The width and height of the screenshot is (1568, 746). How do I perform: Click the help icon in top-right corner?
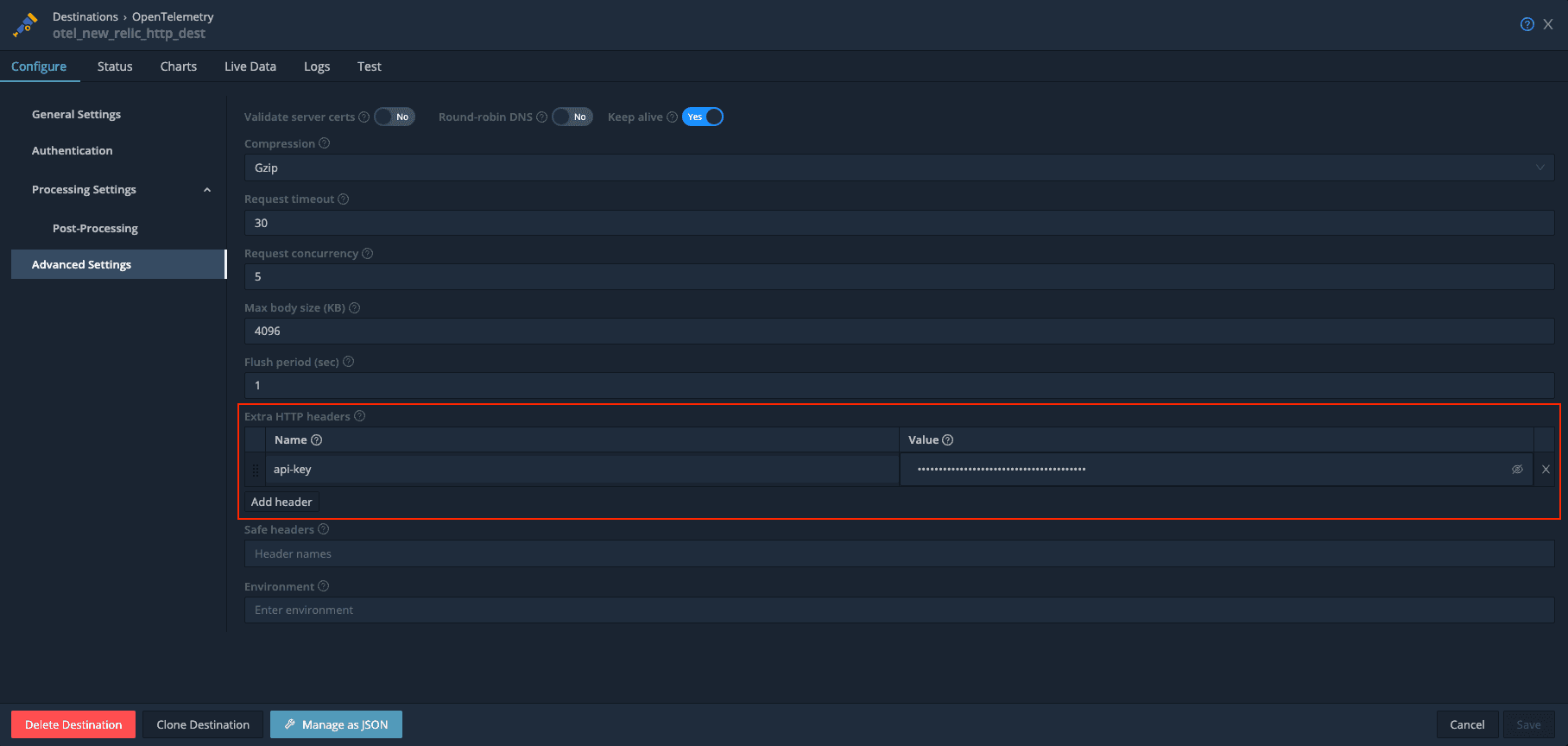click(x=1527, y=24)
